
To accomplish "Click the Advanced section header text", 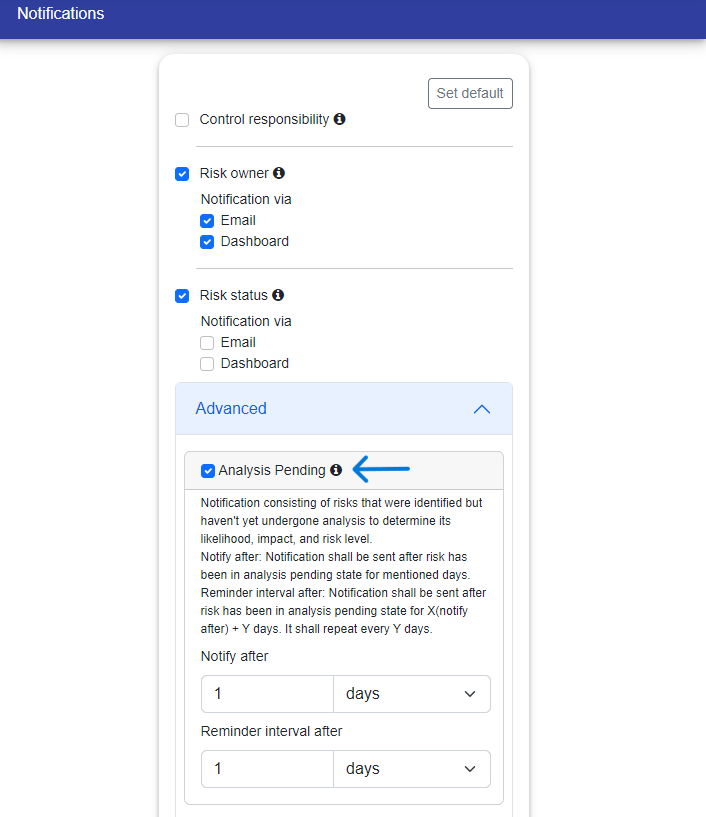I will pyautogui.click(x=231, y=409).
